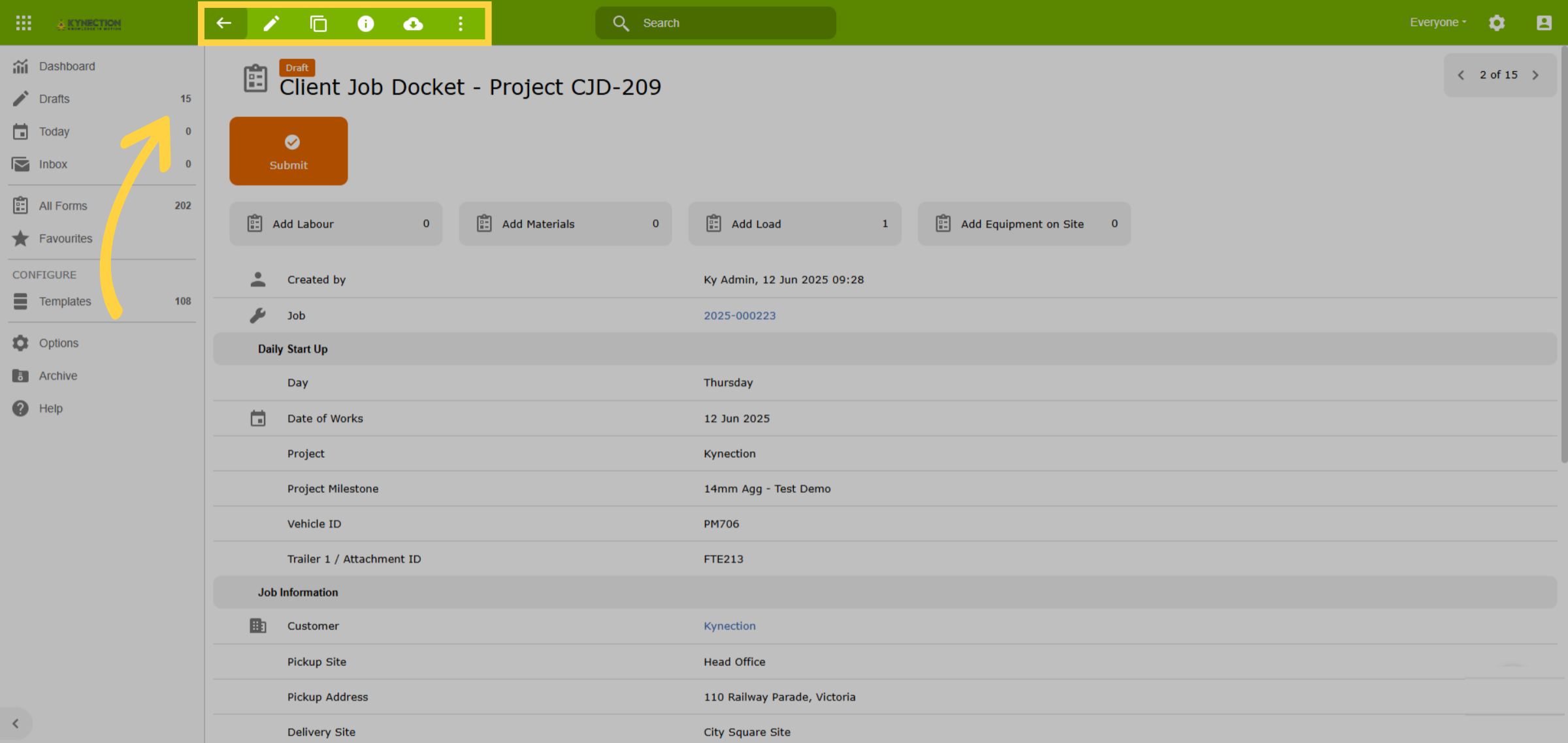Open the three-dot more options menu
This screenshot has height=743, width=1568.
(x=461, y=24)
